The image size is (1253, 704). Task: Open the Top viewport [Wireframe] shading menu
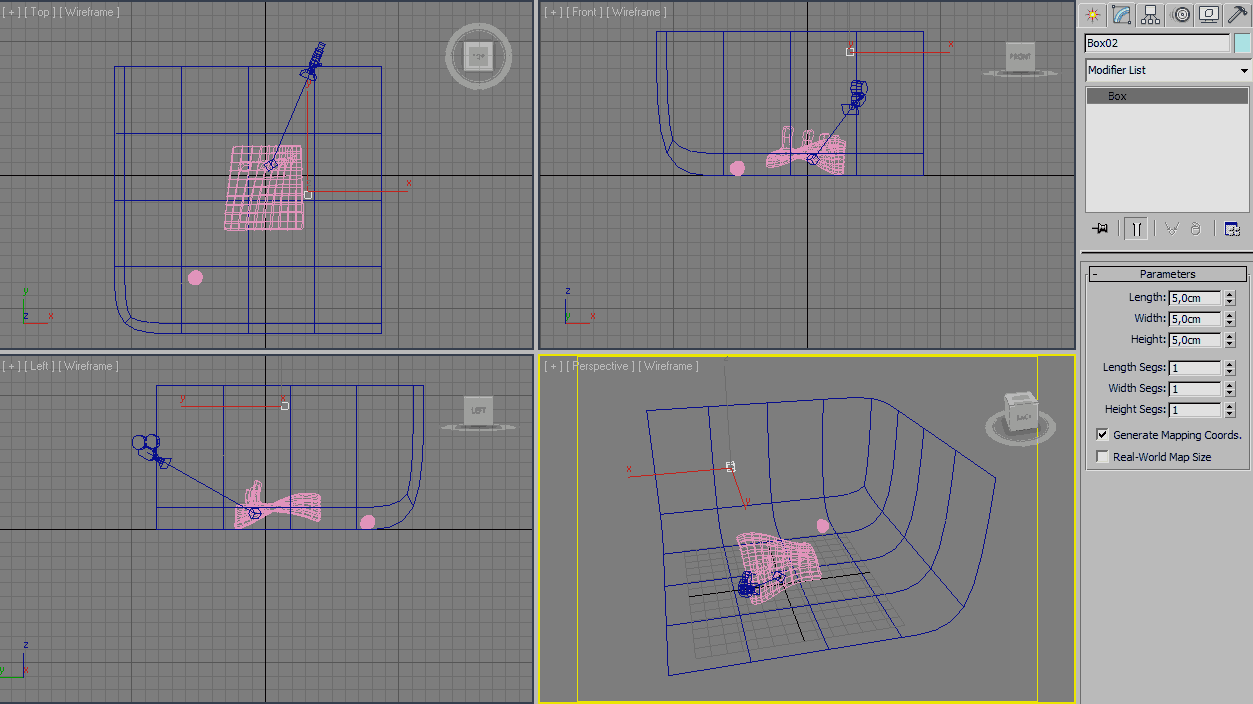pyautogui.click(x=90, y=12)
